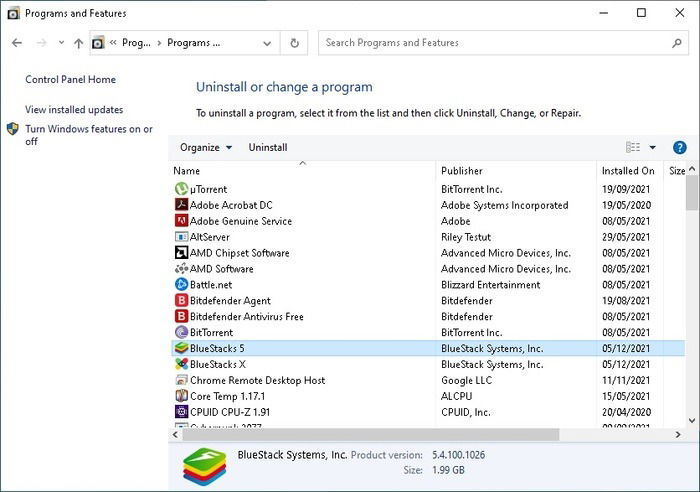This screenshot has width=700, height=492.
Task: Click the Battle.net icon in list
Action: click(x=181, y=284)
